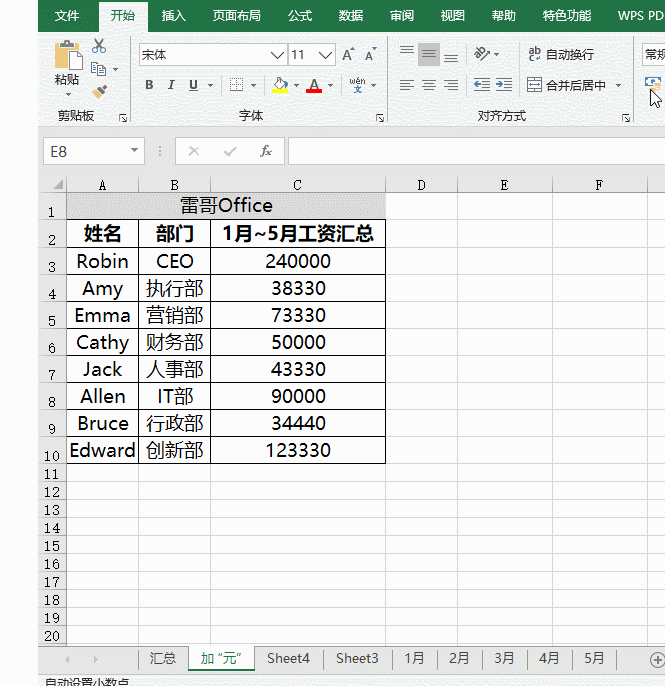665x686 pixels.
Task: Open the 3月 sheet tab
Action: 504,658
